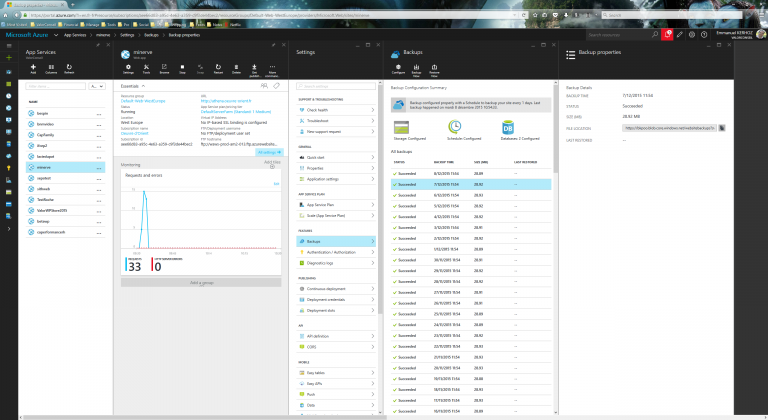Open Application settings in Settings list

pyautogui.click(x=336, y=179)
